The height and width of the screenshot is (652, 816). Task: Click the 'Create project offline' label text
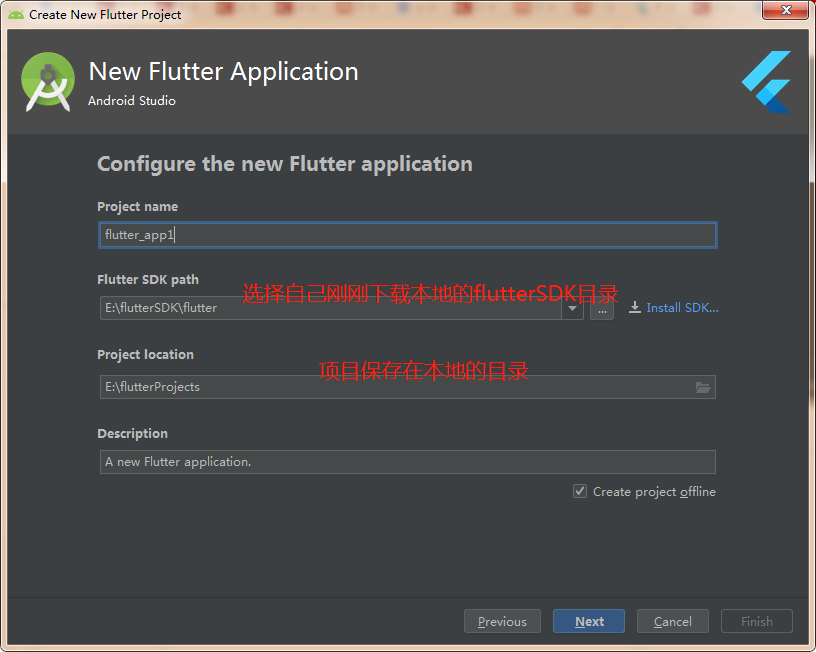click(654, 492)
